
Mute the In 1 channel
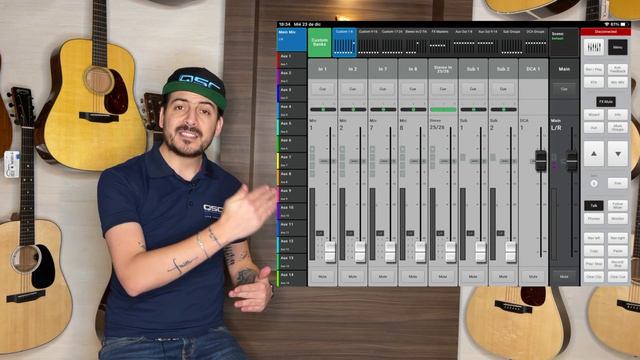[322, 277]
